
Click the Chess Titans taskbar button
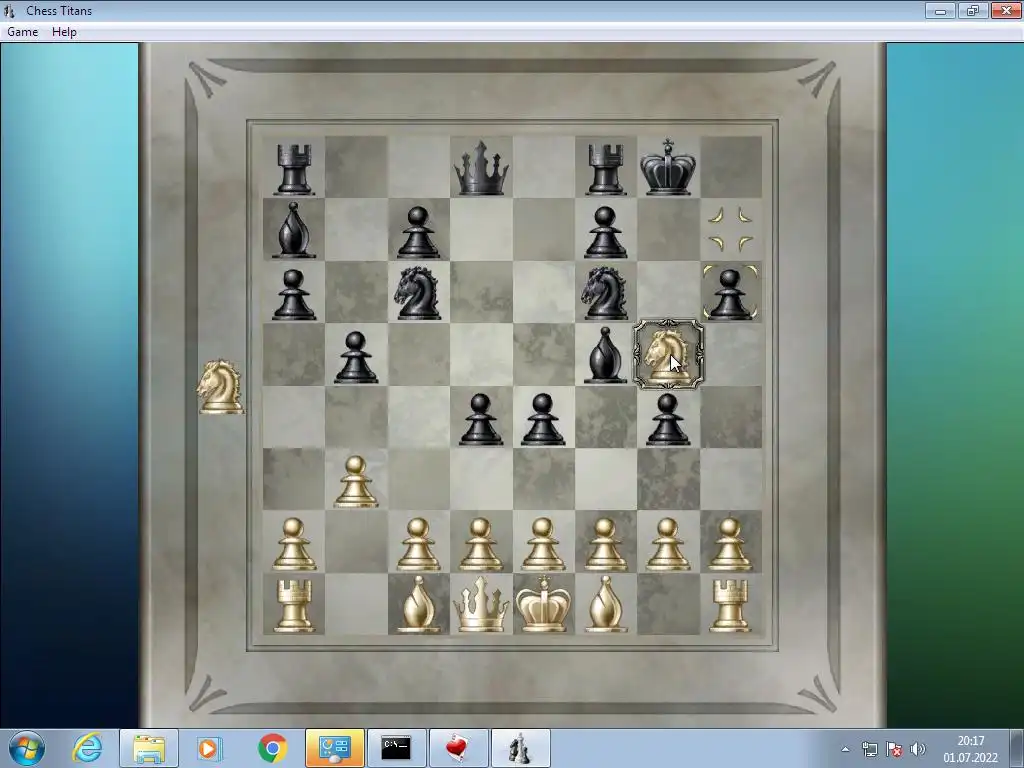[520, 748]
